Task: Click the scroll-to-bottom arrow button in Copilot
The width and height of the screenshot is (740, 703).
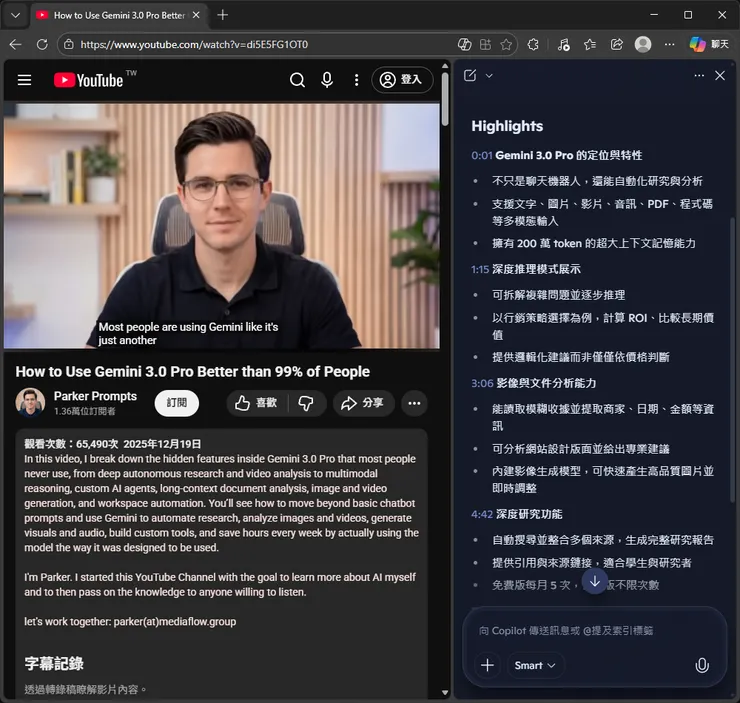Action: tap(595, 581)
